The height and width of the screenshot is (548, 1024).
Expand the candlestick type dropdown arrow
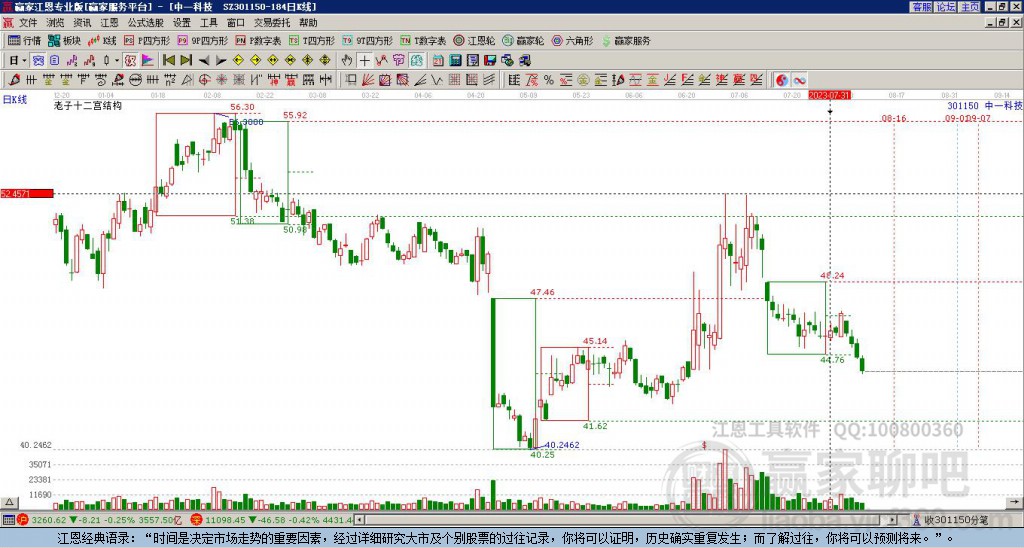pos(117,60)
